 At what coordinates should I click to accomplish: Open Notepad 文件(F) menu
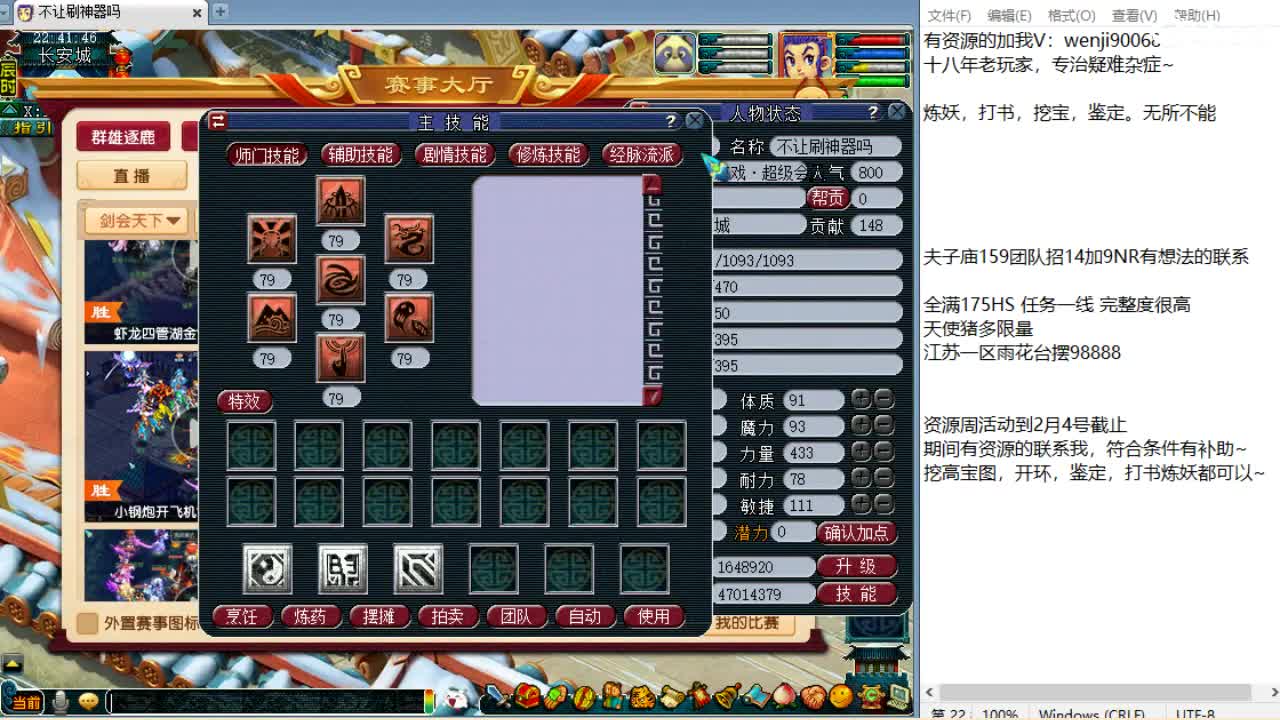click(949, 15)
